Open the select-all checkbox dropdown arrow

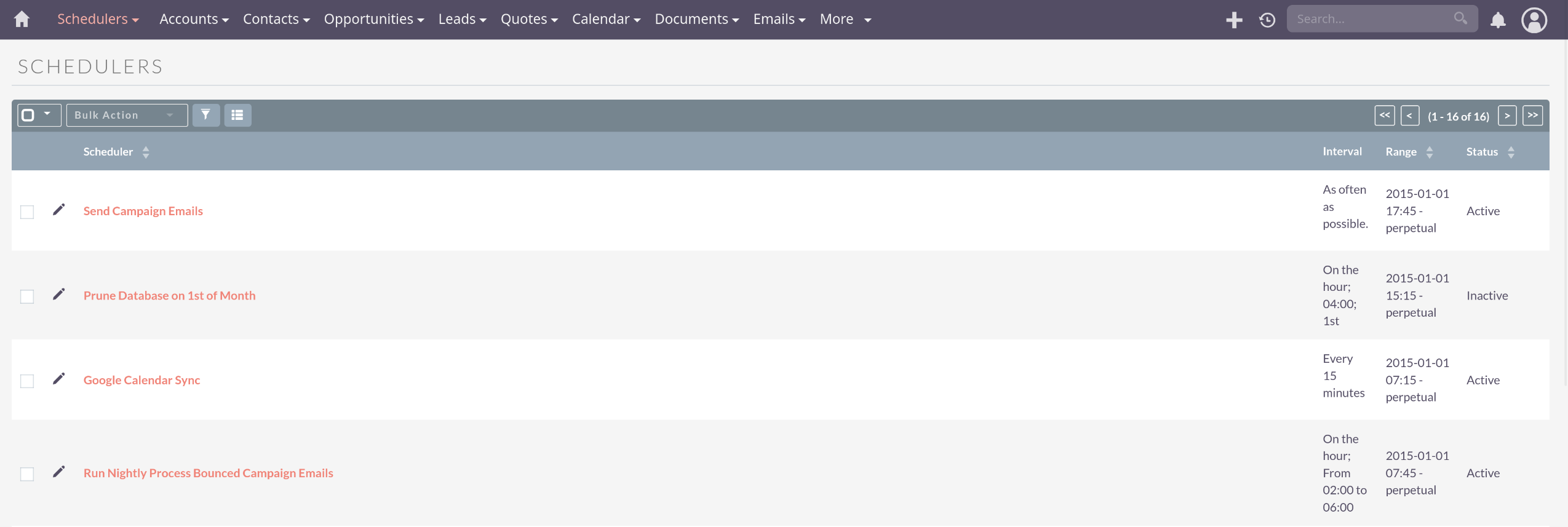coord(47,114)
